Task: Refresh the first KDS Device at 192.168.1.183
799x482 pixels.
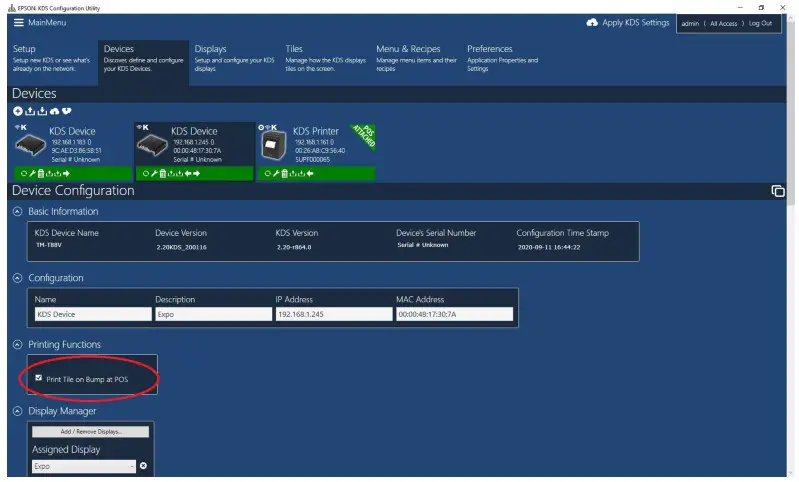Action: tap(24, 173)
